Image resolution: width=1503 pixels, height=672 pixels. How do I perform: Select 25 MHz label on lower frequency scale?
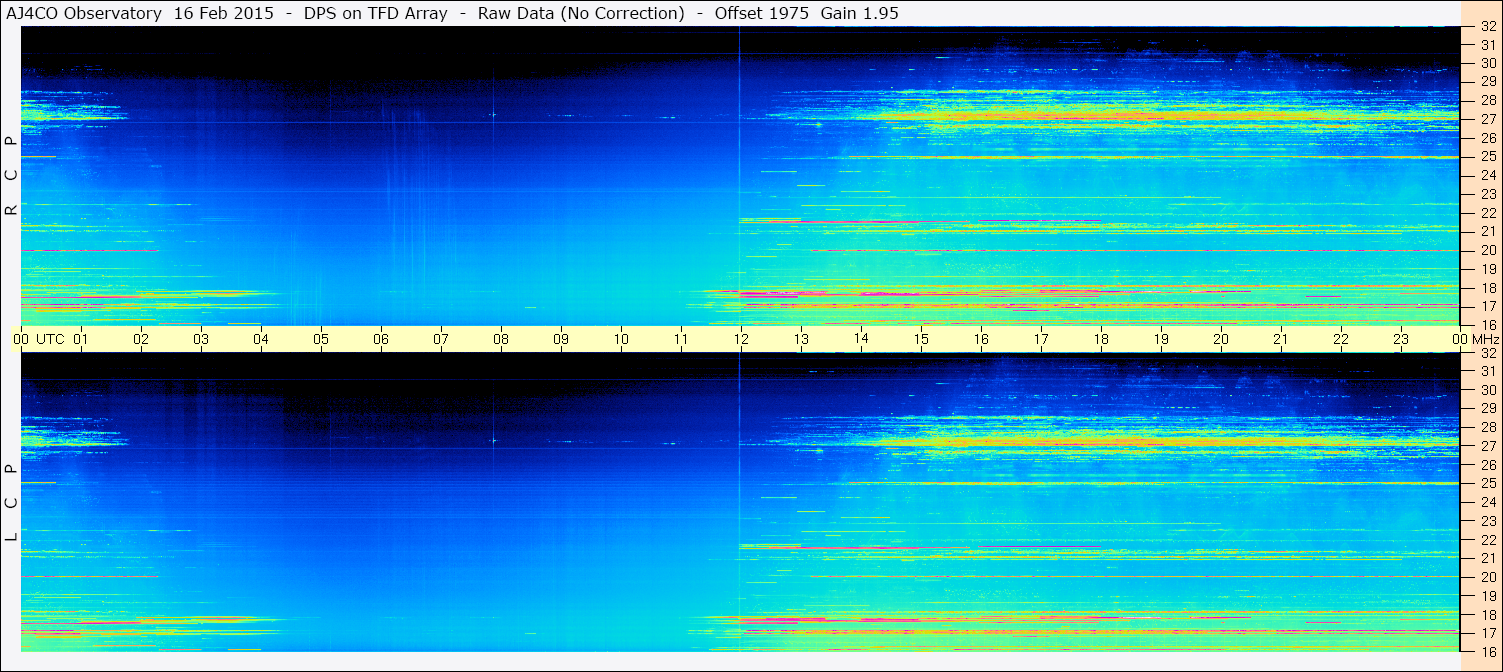click(1486, 484)
